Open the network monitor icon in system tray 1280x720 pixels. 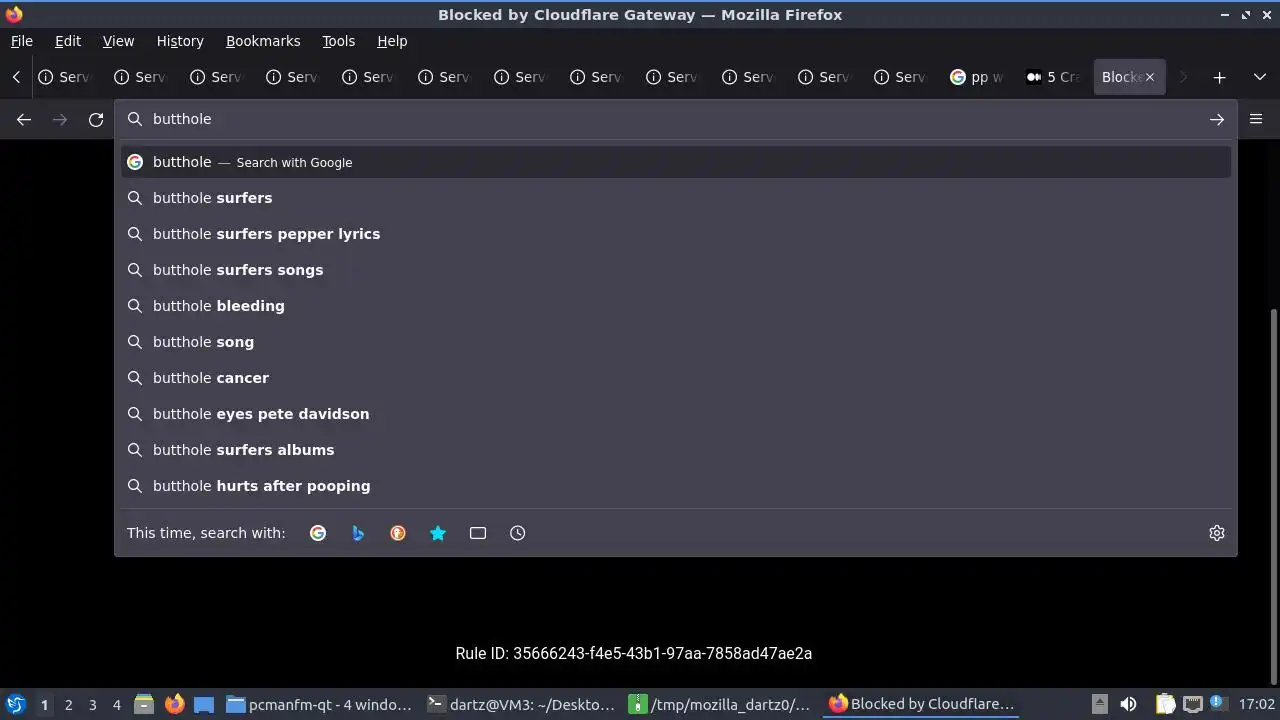(1193, 704)
